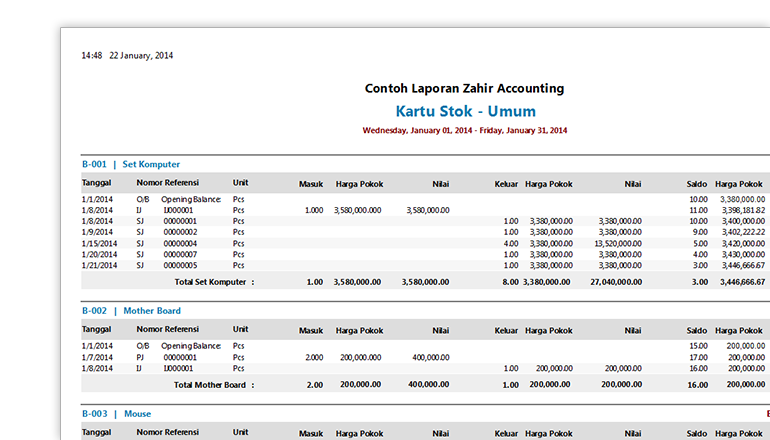
Task: Select the B-002 Mother Board group header
Action: pos(131,310)
